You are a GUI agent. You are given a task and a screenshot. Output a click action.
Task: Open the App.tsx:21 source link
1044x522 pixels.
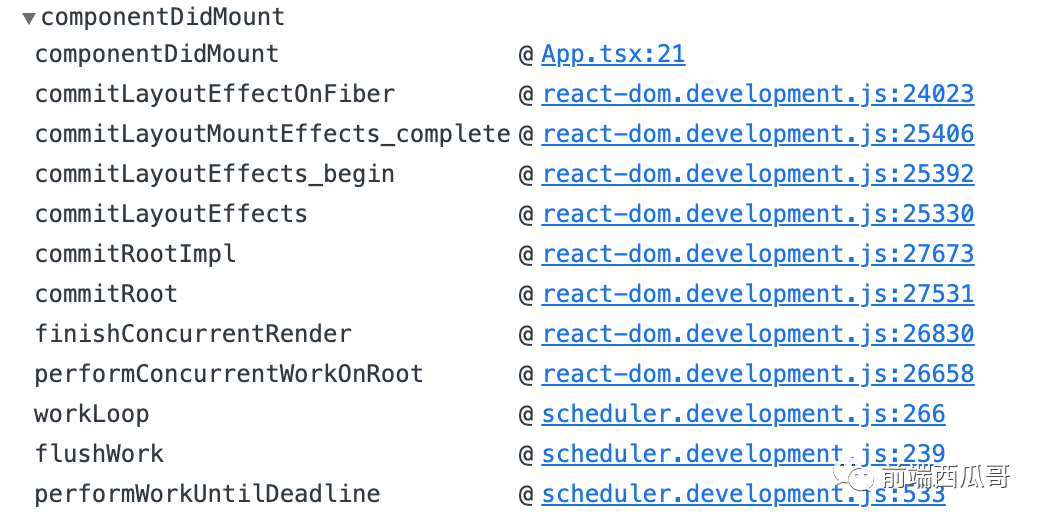[613, 54]
